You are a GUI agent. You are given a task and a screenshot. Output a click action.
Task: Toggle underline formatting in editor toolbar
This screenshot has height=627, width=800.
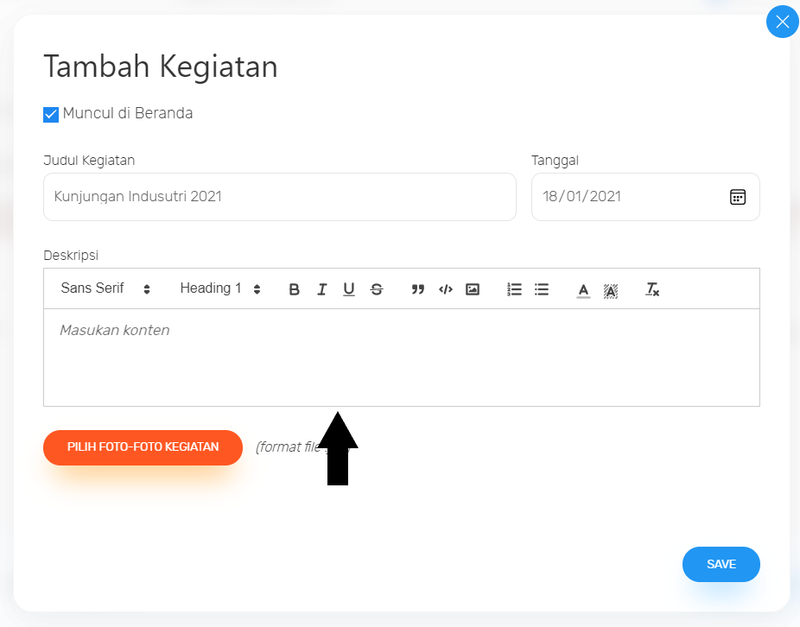tap(349, 289)
